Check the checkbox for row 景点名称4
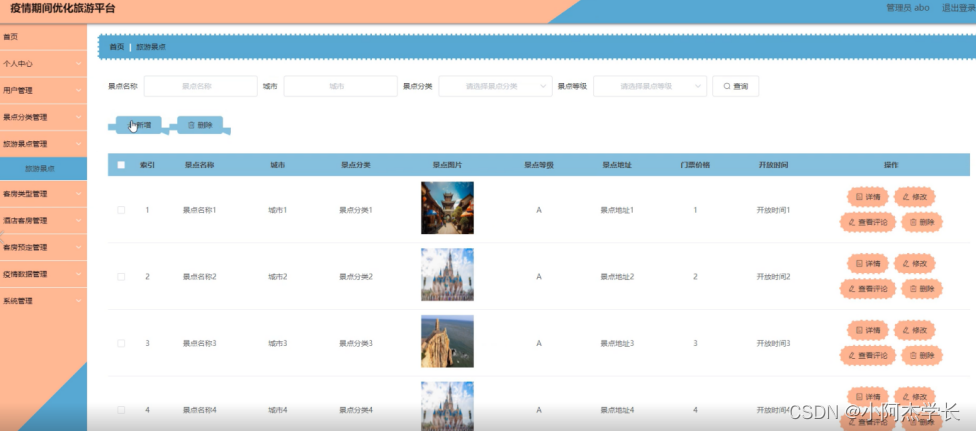976x431 pixels. point(121,410)
